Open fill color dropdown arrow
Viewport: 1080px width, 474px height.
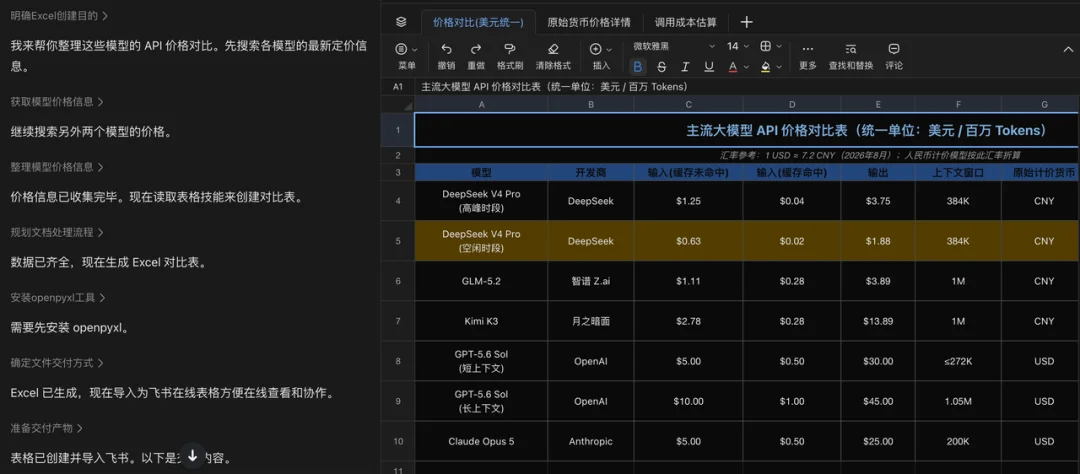(779, 68)
